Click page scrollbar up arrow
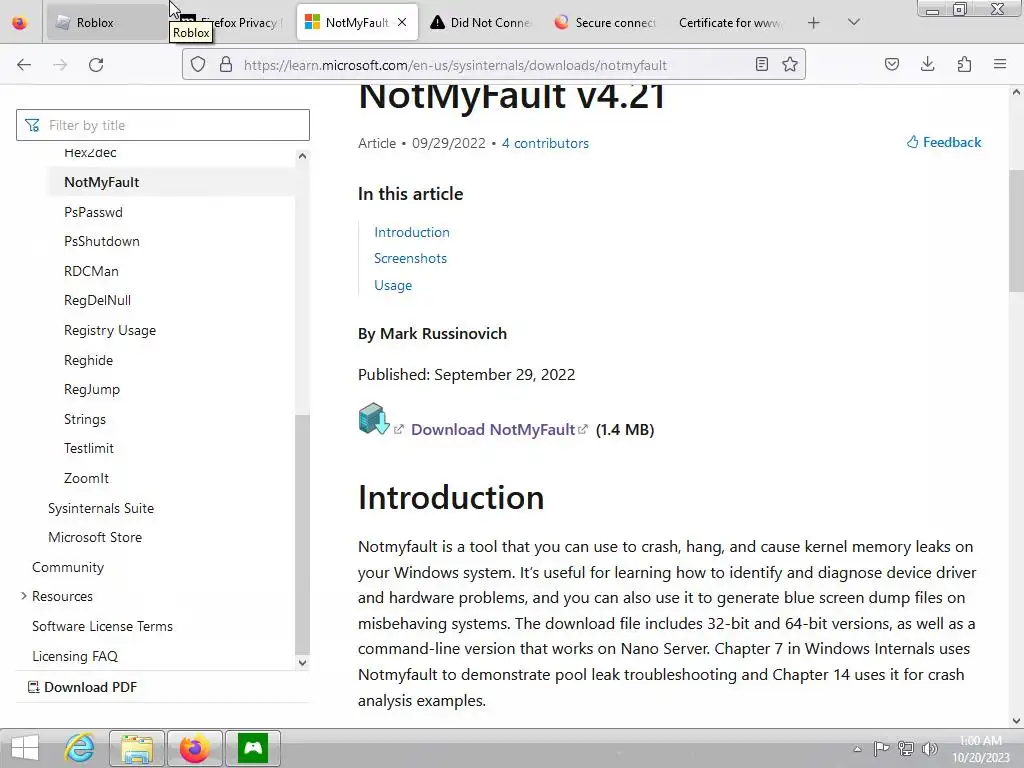The height and width of the screenshot is (768, 1024). [x=1016, y=93]
